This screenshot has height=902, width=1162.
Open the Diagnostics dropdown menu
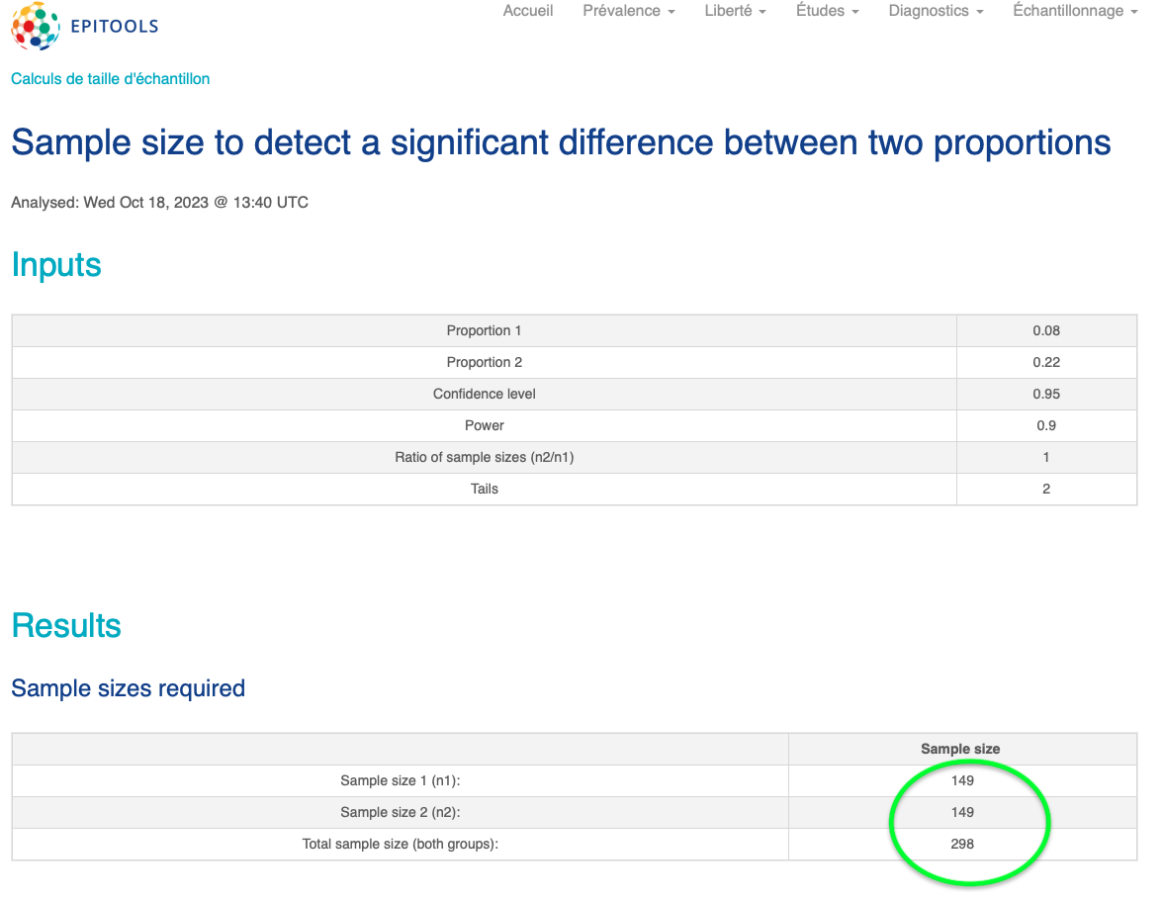tap(935, 11)
